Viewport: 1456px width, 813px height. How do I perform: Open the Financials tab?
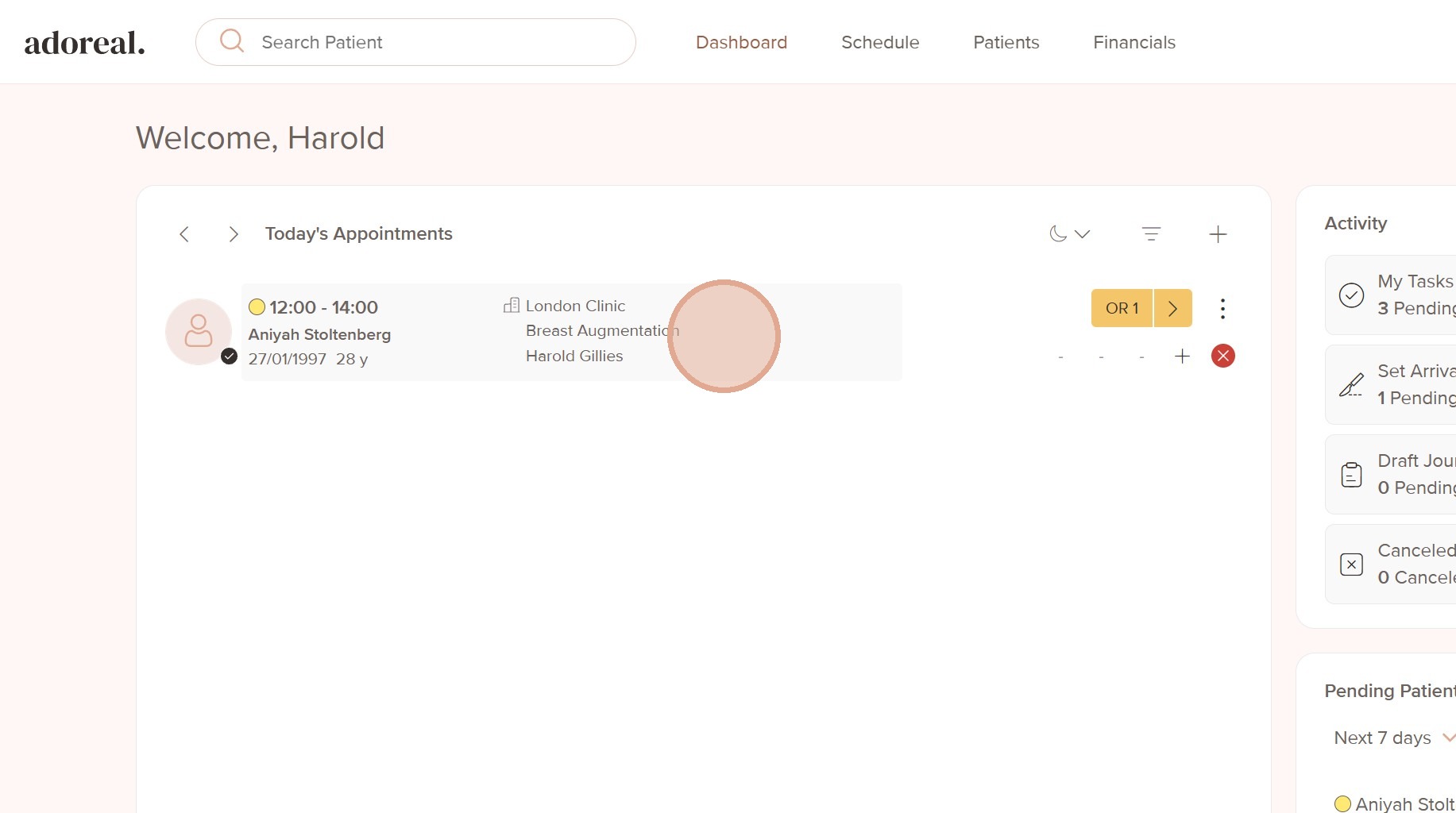pyautogui.click(x=1134, y=42)
